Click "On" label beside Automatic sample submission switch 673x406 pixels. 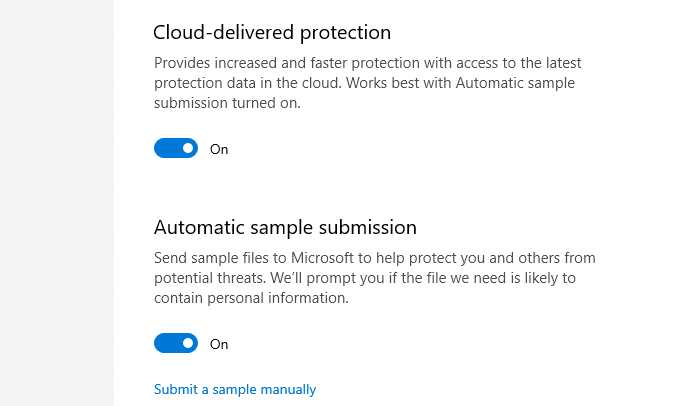tap(219, 344)
